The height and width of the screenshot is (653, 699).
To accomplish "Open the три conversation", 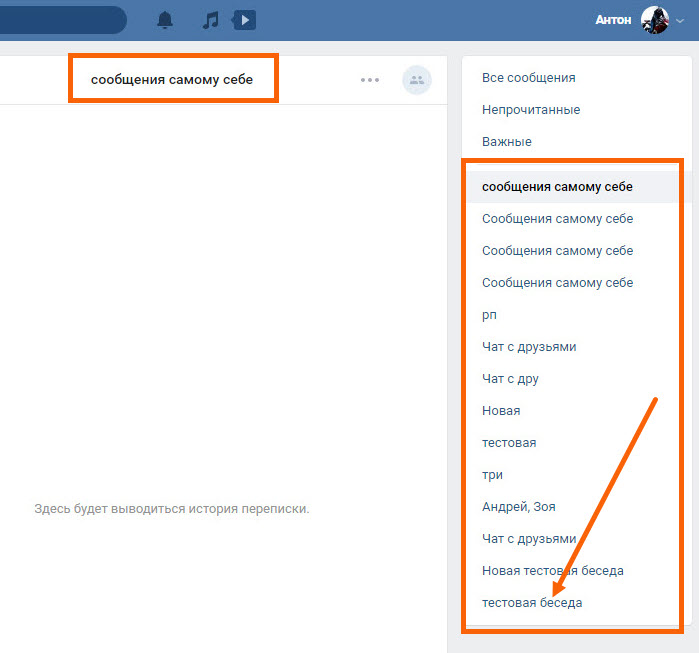I will pyautogui.click(x=492, y=475).
